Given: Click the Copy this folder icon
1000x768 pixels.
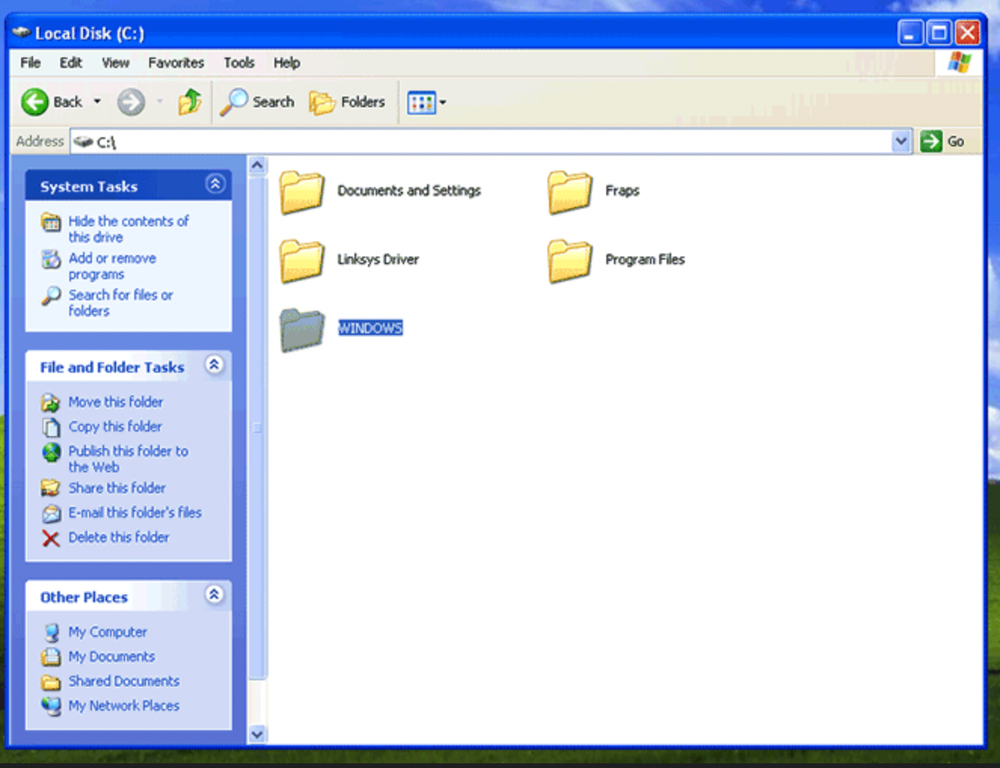Looking at the screenshot, I should 51,427.
